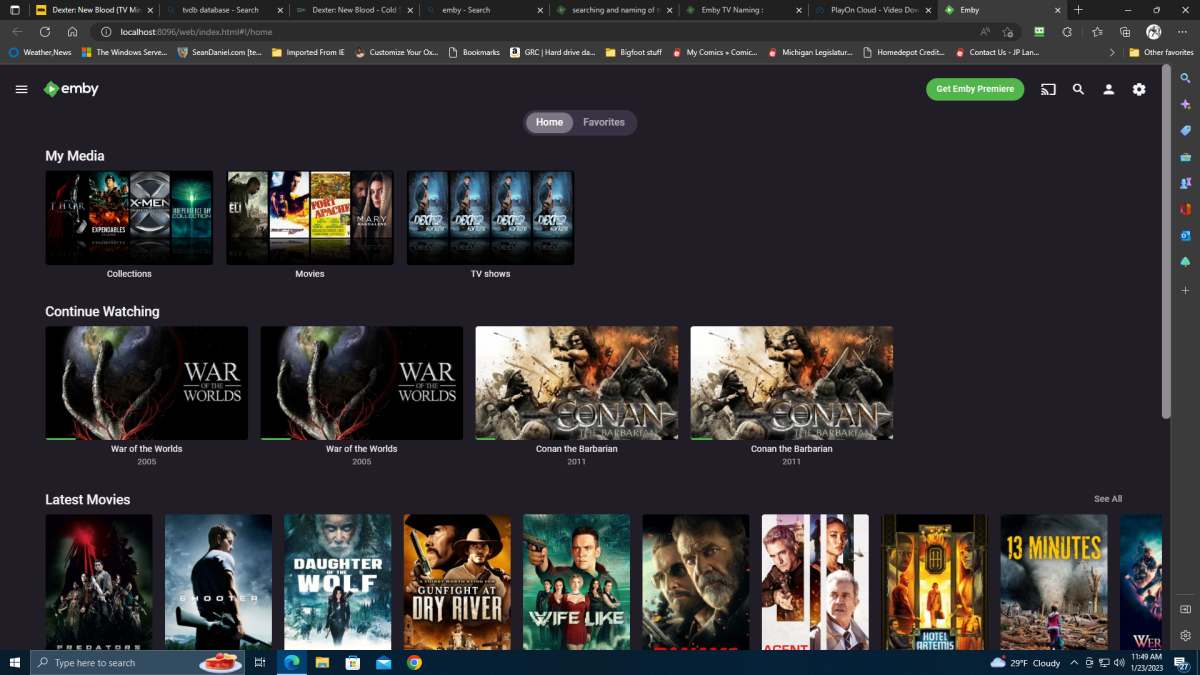Go to browser home page icon
The width and height of the screenshot is (1200, 675).
(x=72, y=32)
